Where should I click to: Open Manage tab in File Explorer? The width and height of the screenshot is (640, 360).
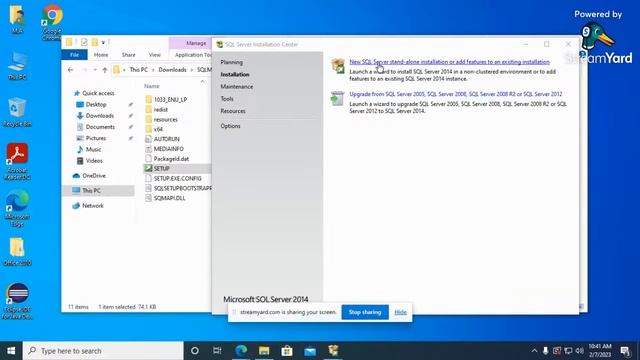click(x=196, y=43)
